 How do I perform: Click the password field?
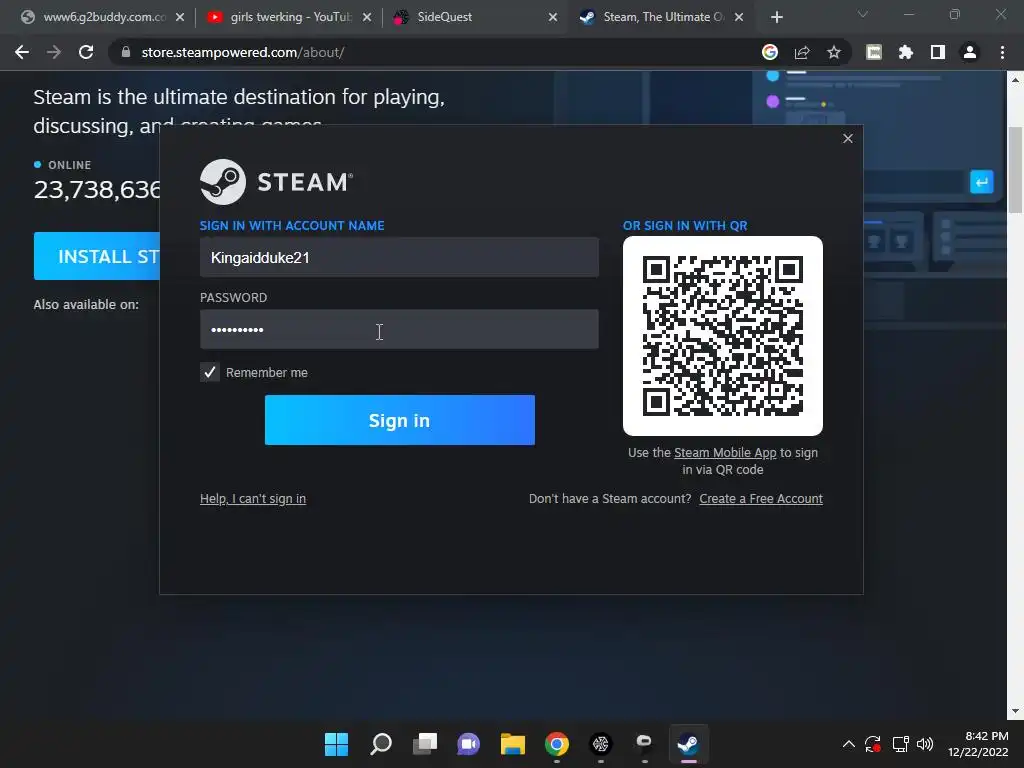(x=399, y=329)
